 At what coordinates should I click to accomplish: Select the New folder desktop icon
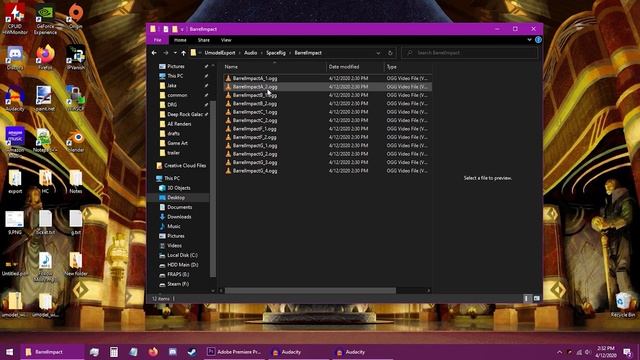[76, 264]
